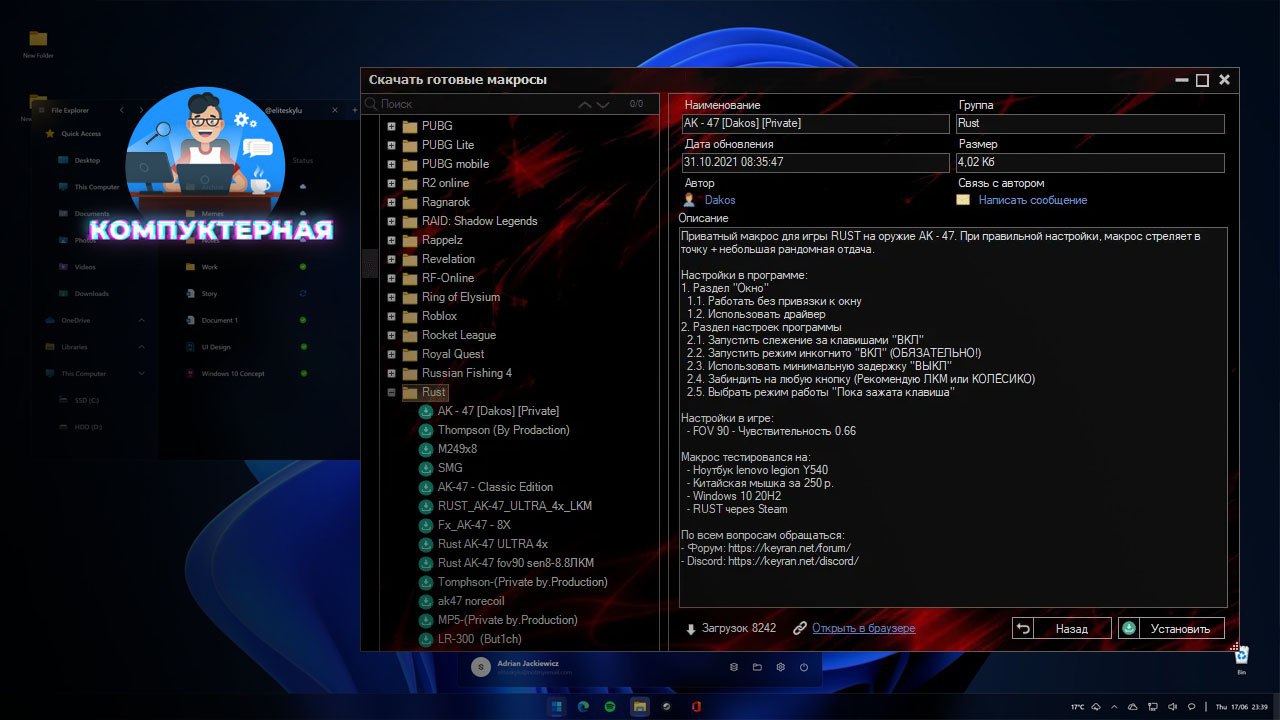Expand the R2 online folder
This screenshot has height=720, width=1280.
pyautogui.click(x=392, y=183)
